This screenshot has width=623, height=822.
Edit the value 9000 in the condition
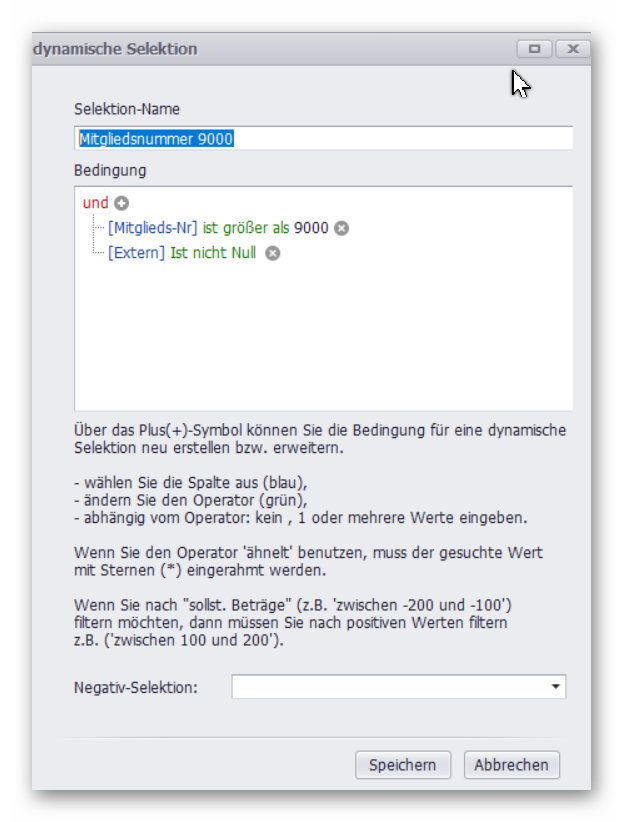tap(311, 228)
